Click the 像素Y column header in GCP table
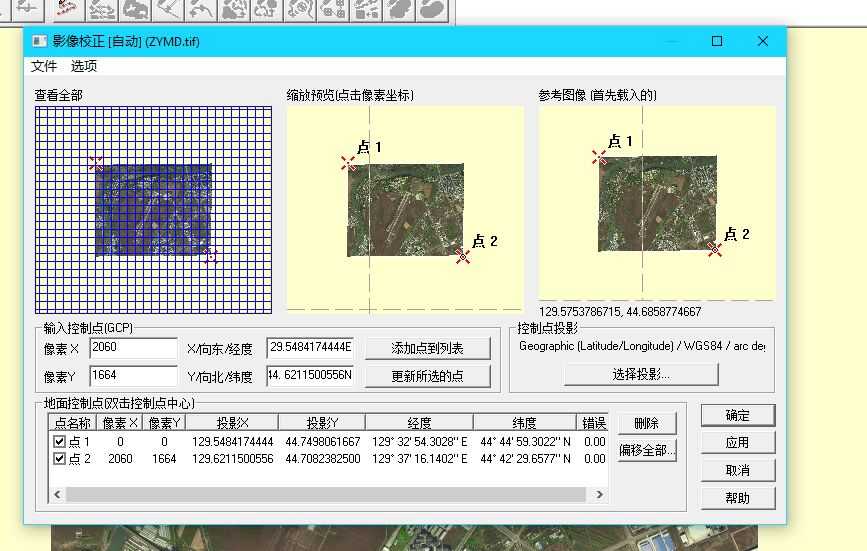 (164, 423)
